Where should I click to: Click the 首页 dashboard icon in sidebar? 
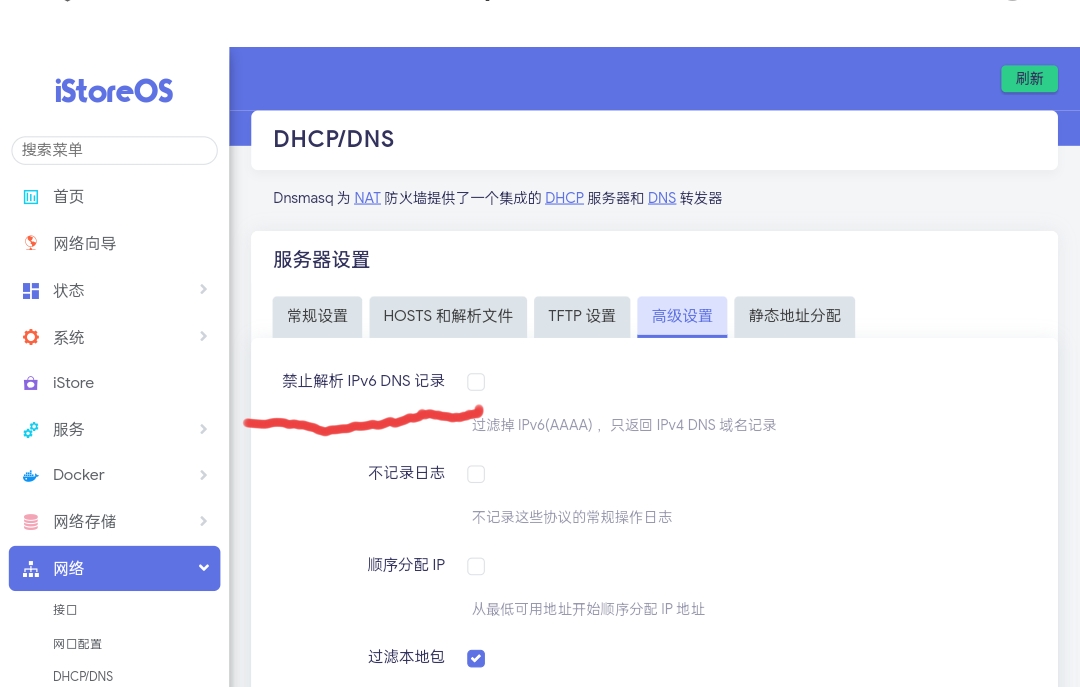point(31,197)
